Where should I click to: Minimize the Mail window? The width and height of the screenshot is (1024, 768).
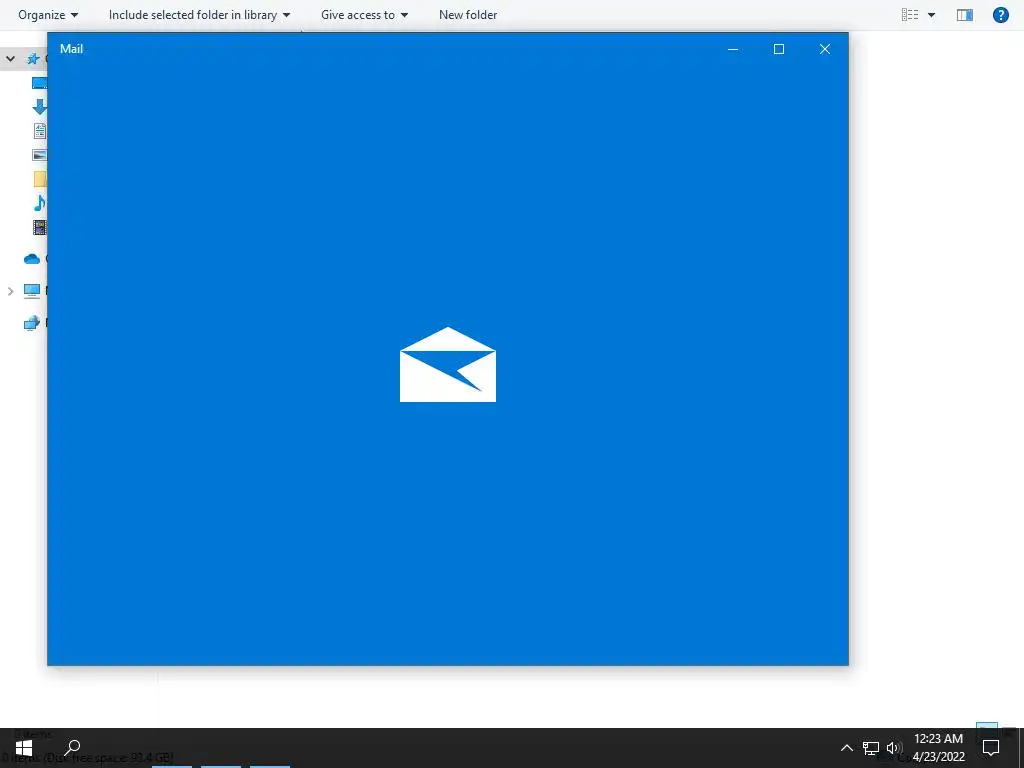[733, 49]
